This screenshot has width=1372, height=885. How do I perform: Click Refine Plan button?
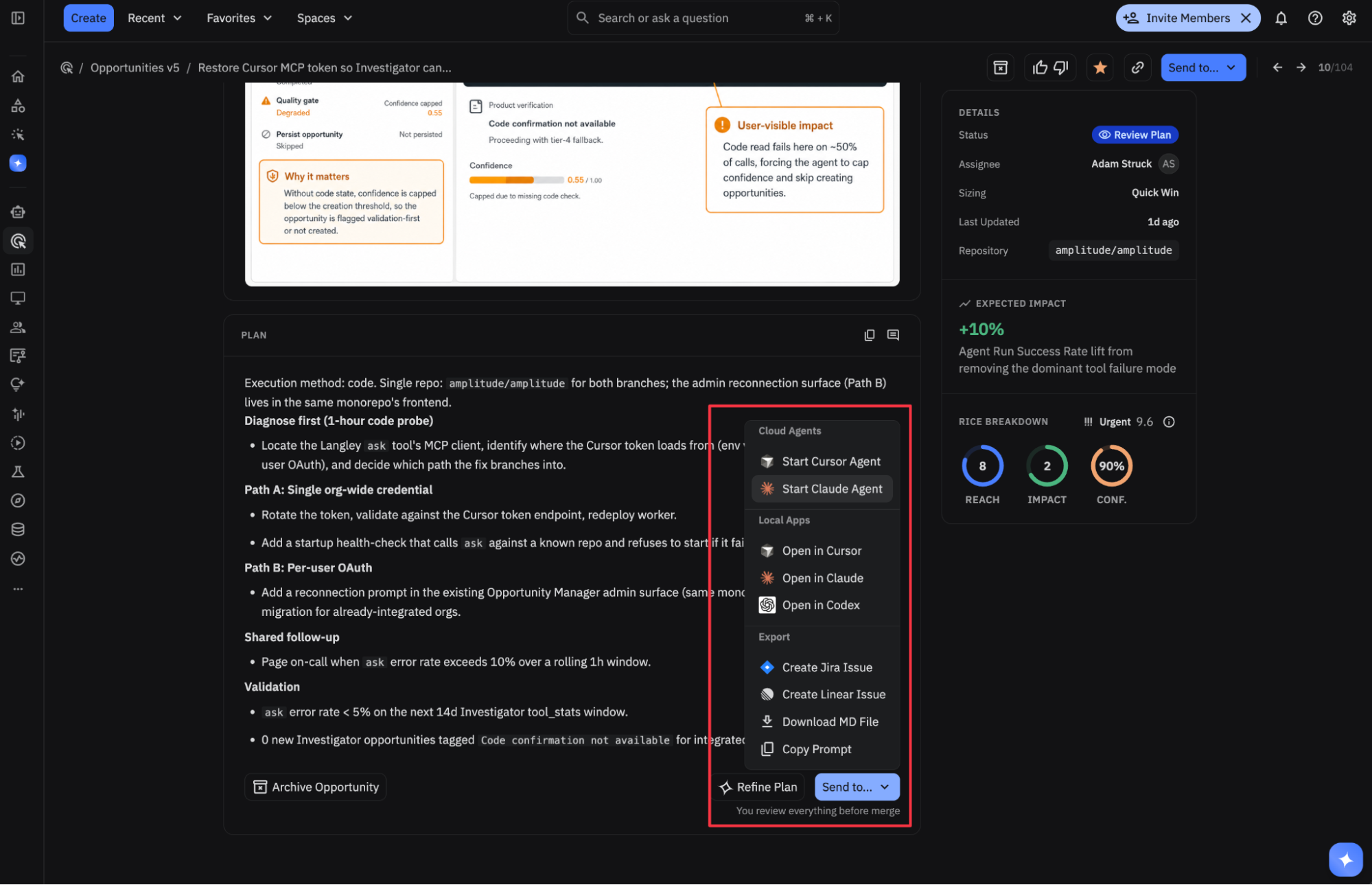[x=758, y=787]
